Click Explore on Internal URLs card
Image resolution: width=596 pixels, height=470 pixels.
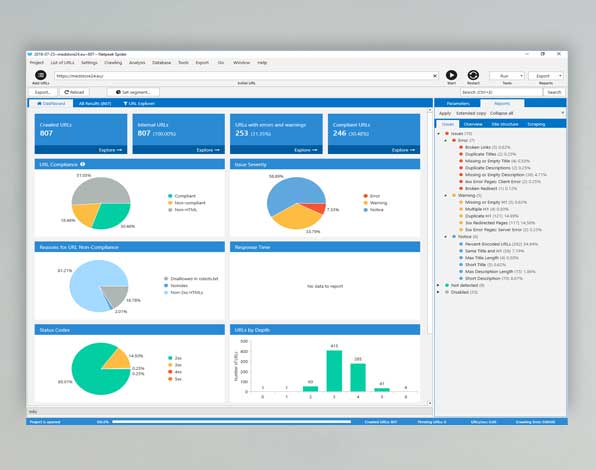[x=208, y=150]
